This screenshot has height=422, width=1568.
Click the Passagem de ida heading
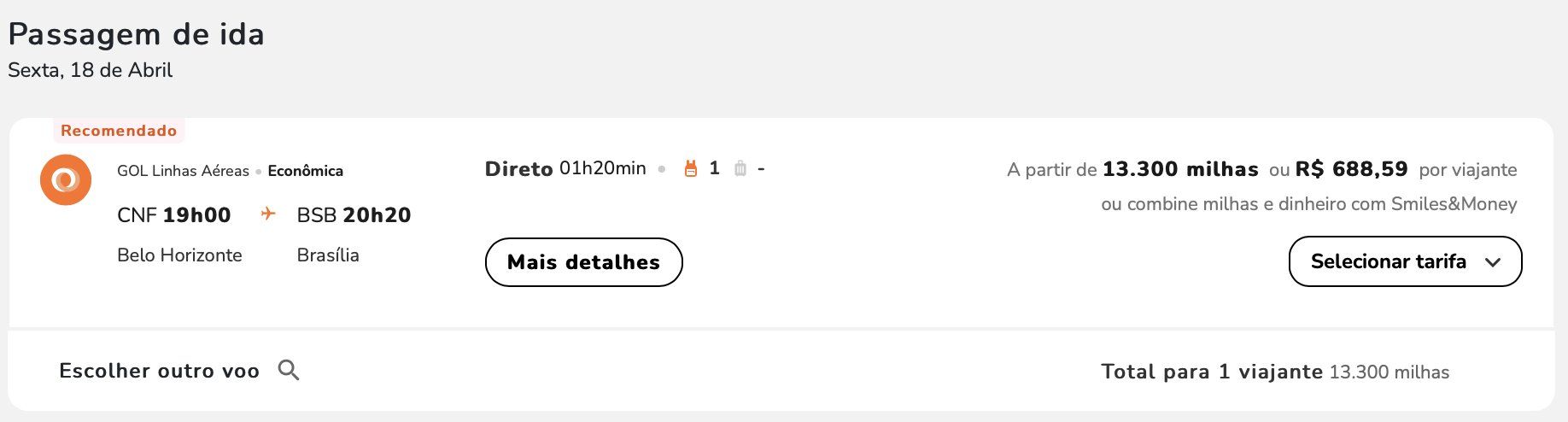click(x=137, y=34)
